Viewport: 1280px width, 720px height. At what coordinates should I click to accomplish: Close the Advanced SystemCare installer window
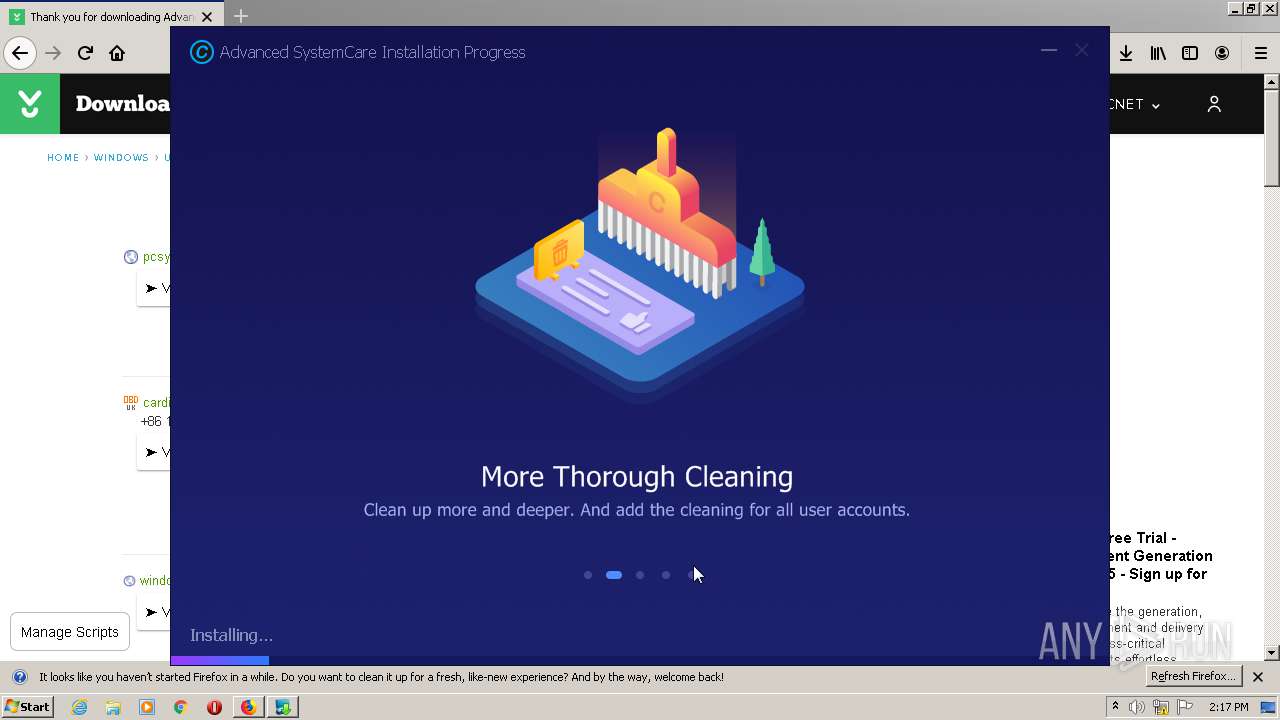click(x=1082, y=50)
